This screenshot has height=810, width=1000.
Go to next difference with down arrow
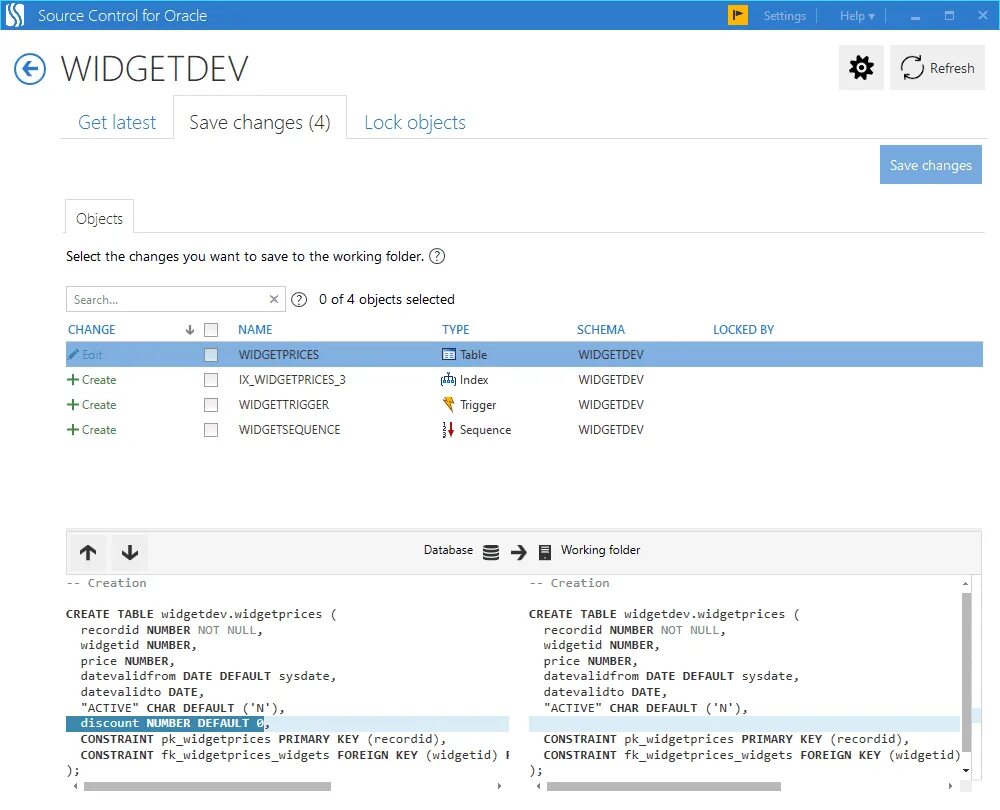(x=130, y=552)
